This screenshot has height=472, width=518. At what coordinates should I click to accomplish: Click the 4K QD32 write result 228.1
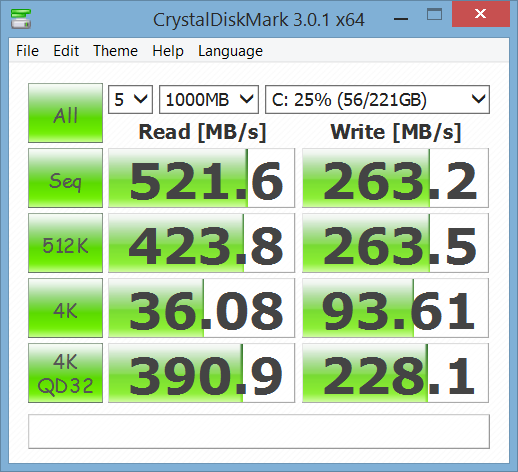pyautogui.click(x=395, y=373)
